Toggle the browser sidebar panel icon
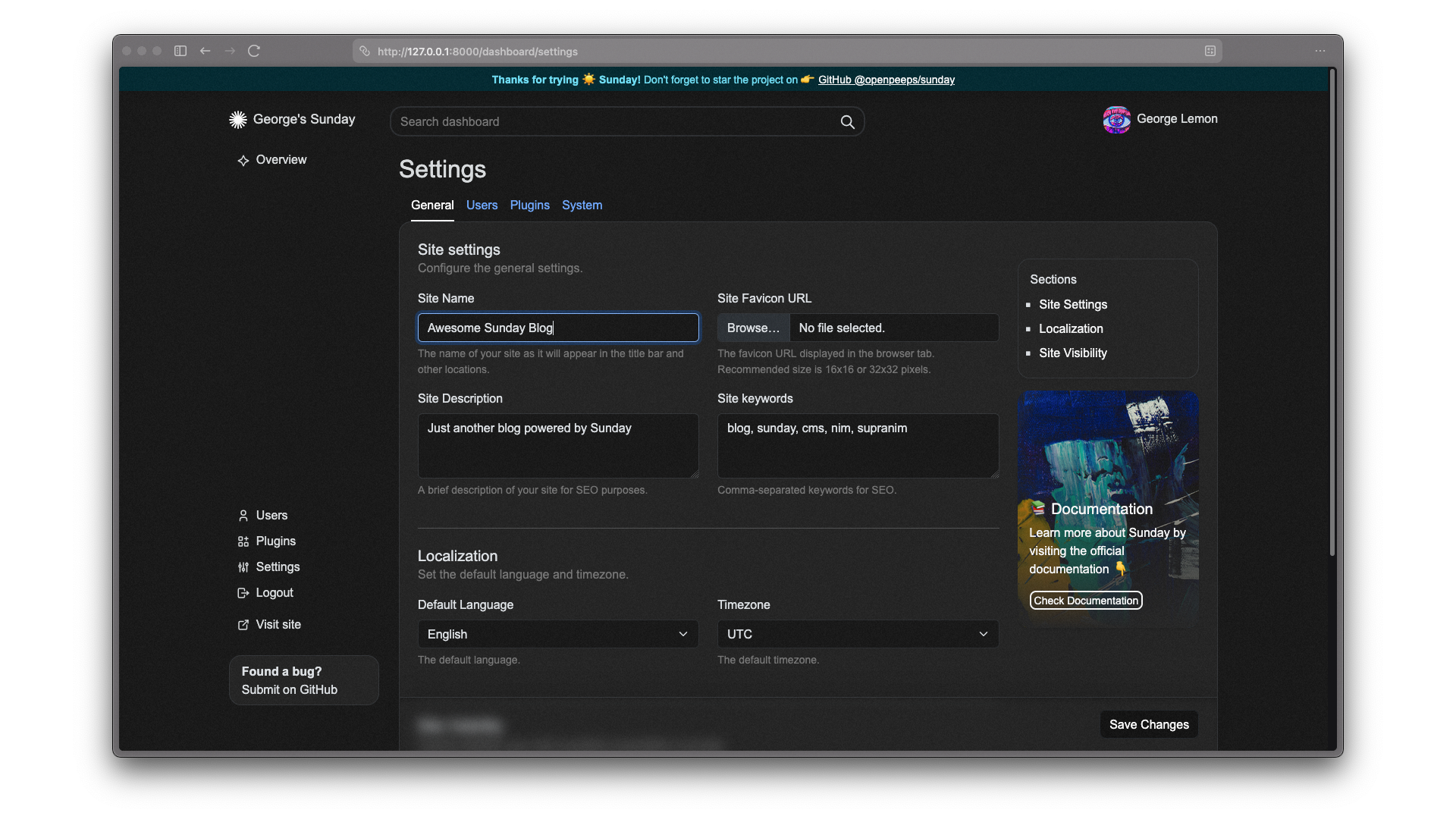Viewport: 1456px width, 819px height. coord(180,51)
